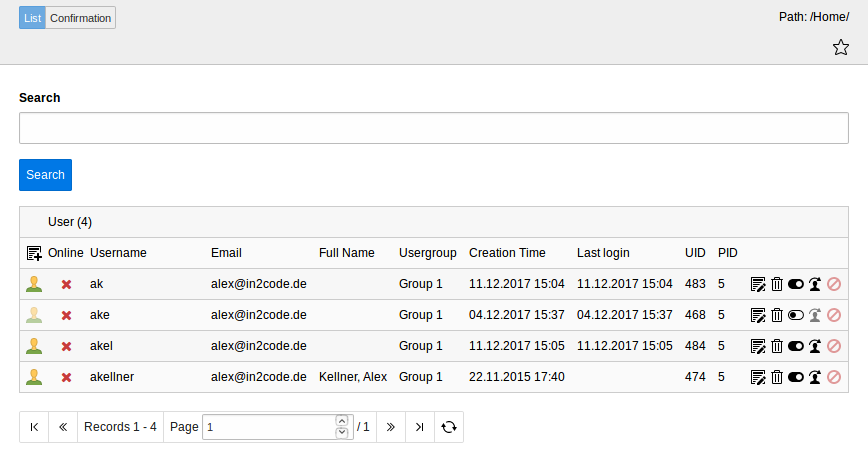The height and width of the screenshot is (452, 868).
Task: Switch to the Confirmation tab
Action: coord(80,18)
